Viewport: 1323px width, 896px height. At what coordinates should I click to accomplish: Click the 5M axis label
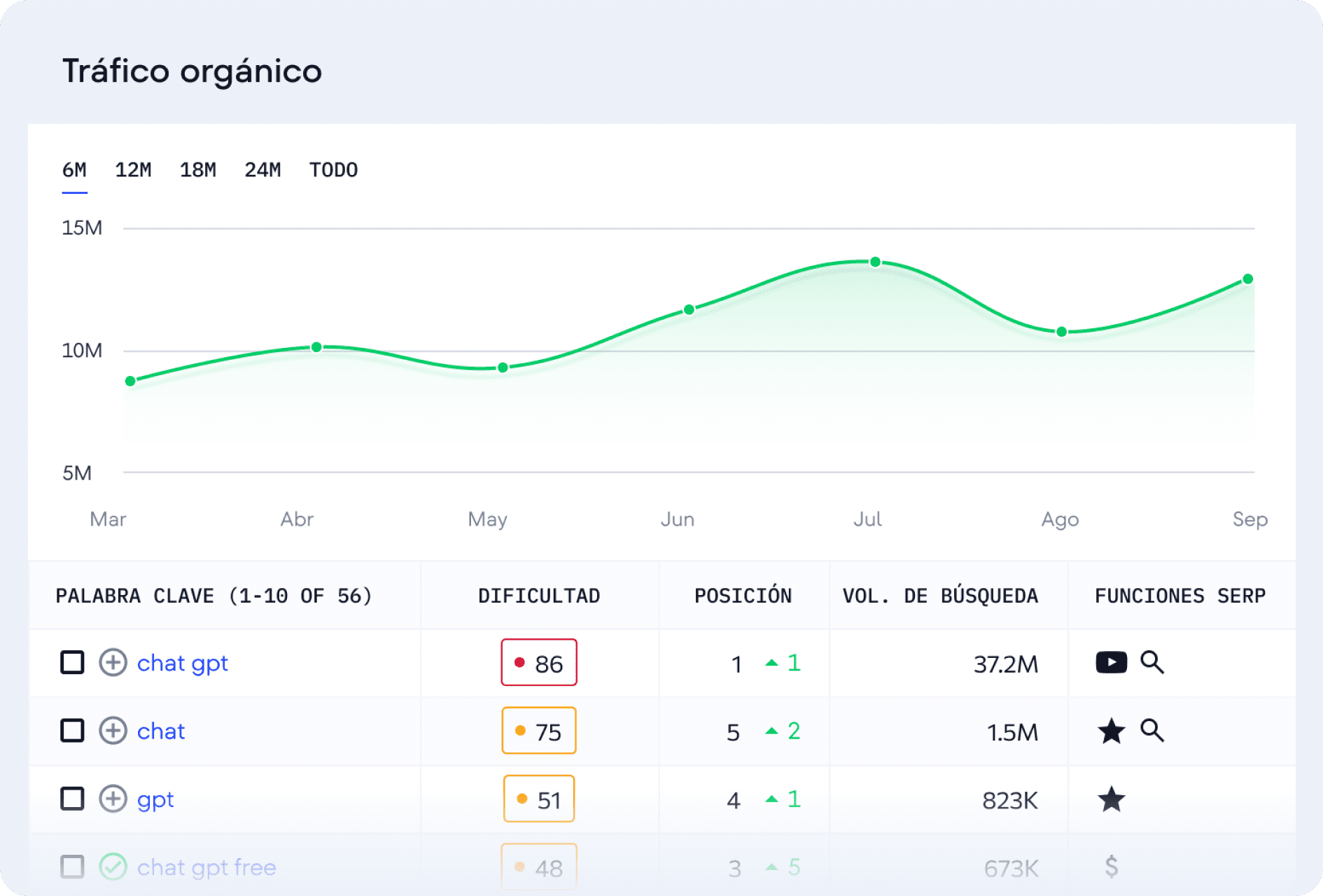(77, 472)
